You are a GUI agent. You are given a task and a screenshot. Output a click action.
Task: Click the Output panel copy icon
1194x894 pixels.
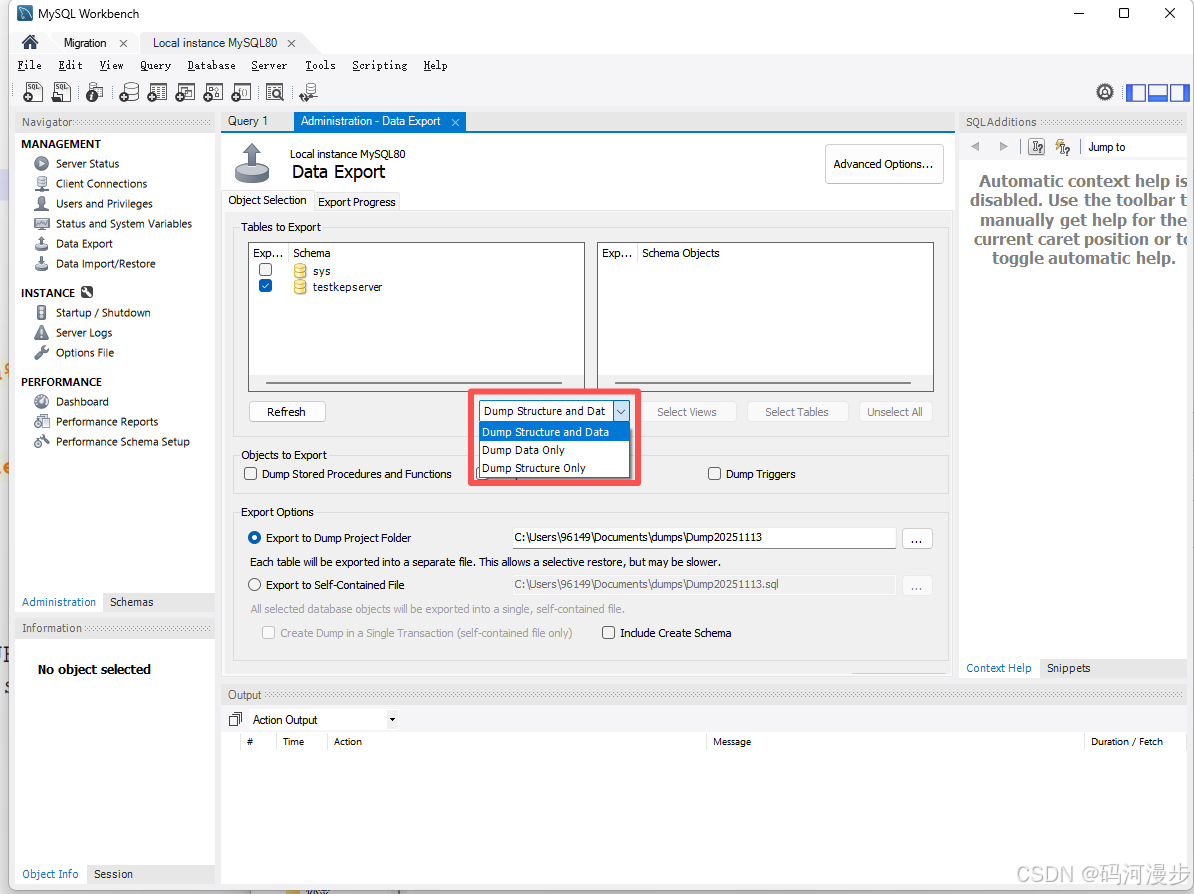235,719
